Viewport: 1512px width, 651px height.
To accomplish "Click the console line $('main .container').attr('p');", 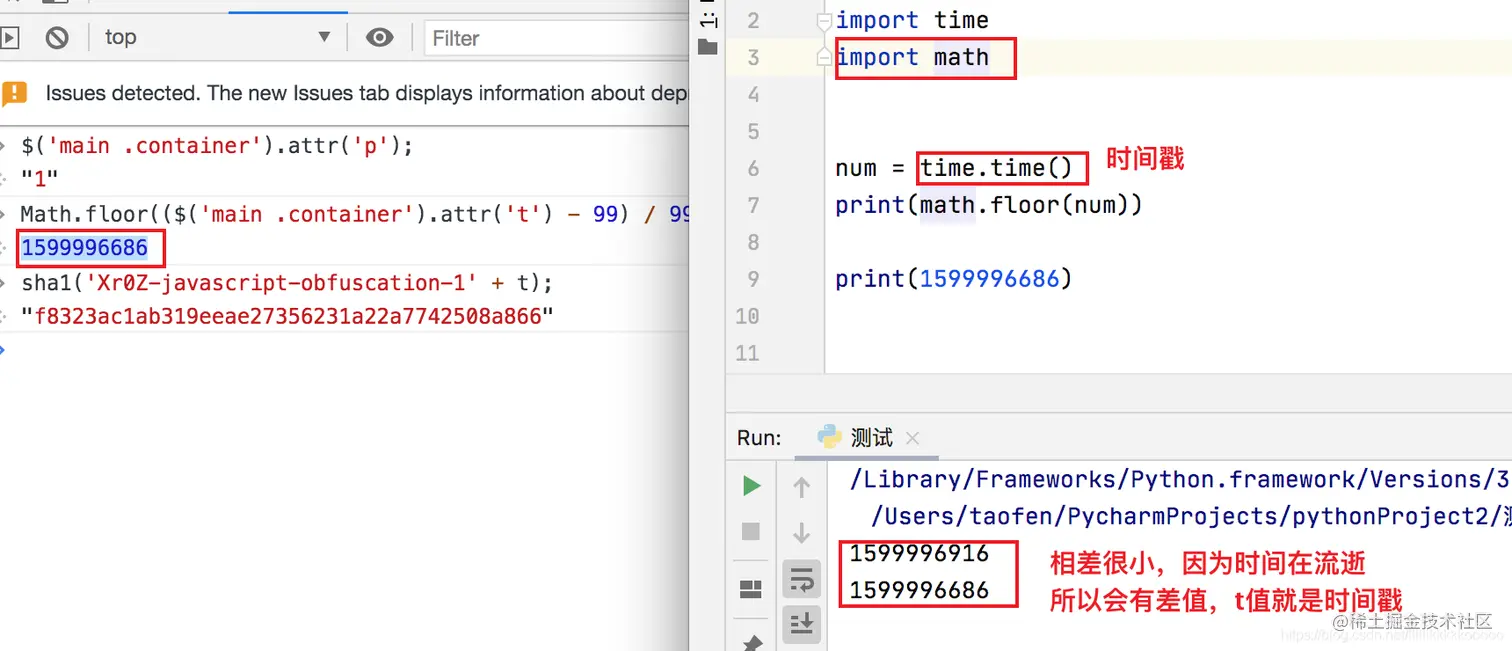I will click(x=217, y=146).
